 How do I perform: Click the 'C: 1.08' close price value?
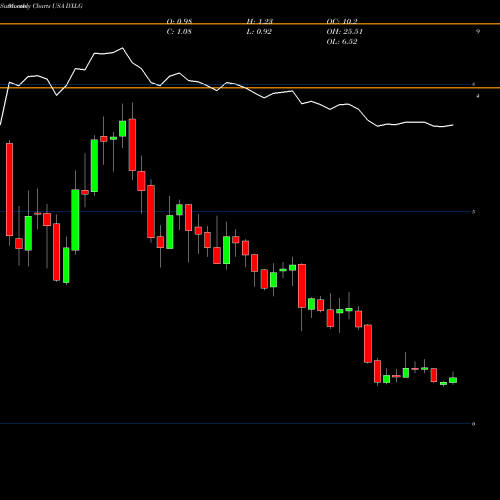pyautogui.click(x=179, y=32)
